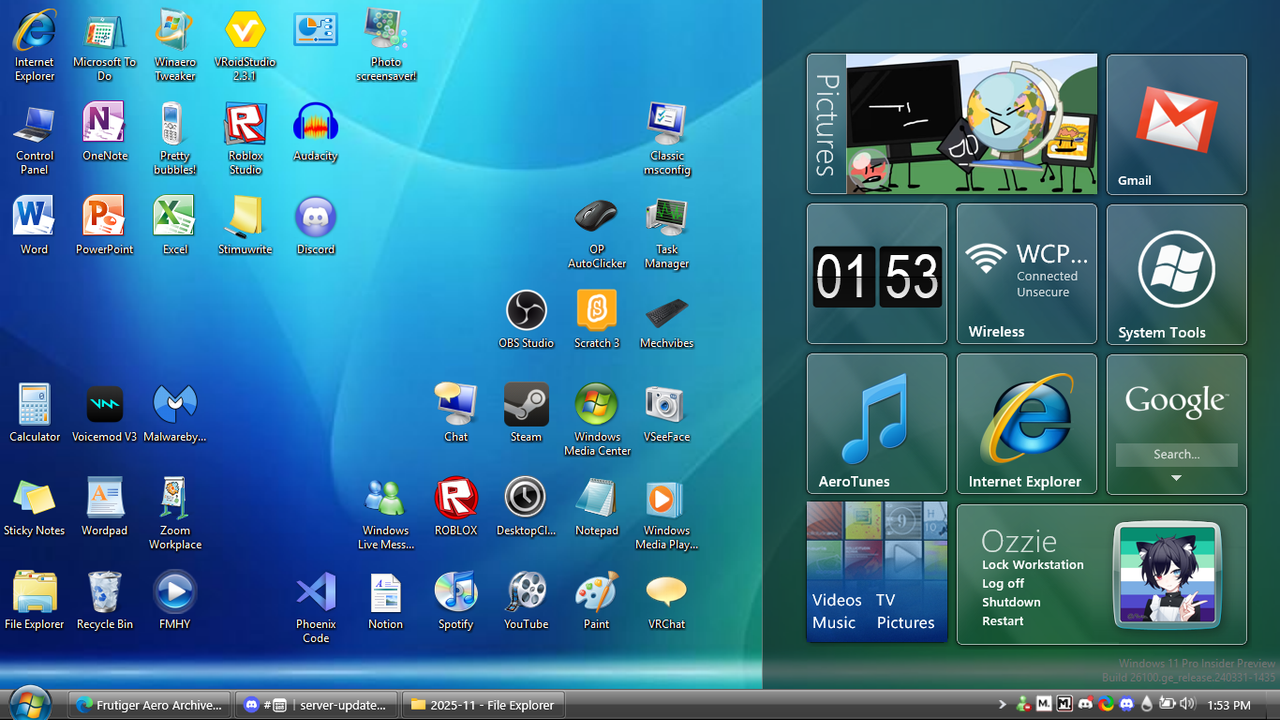Select the Roblox Studio desktop icon
The width and height of the screenshot is (1280, 720).
(245, 139)
